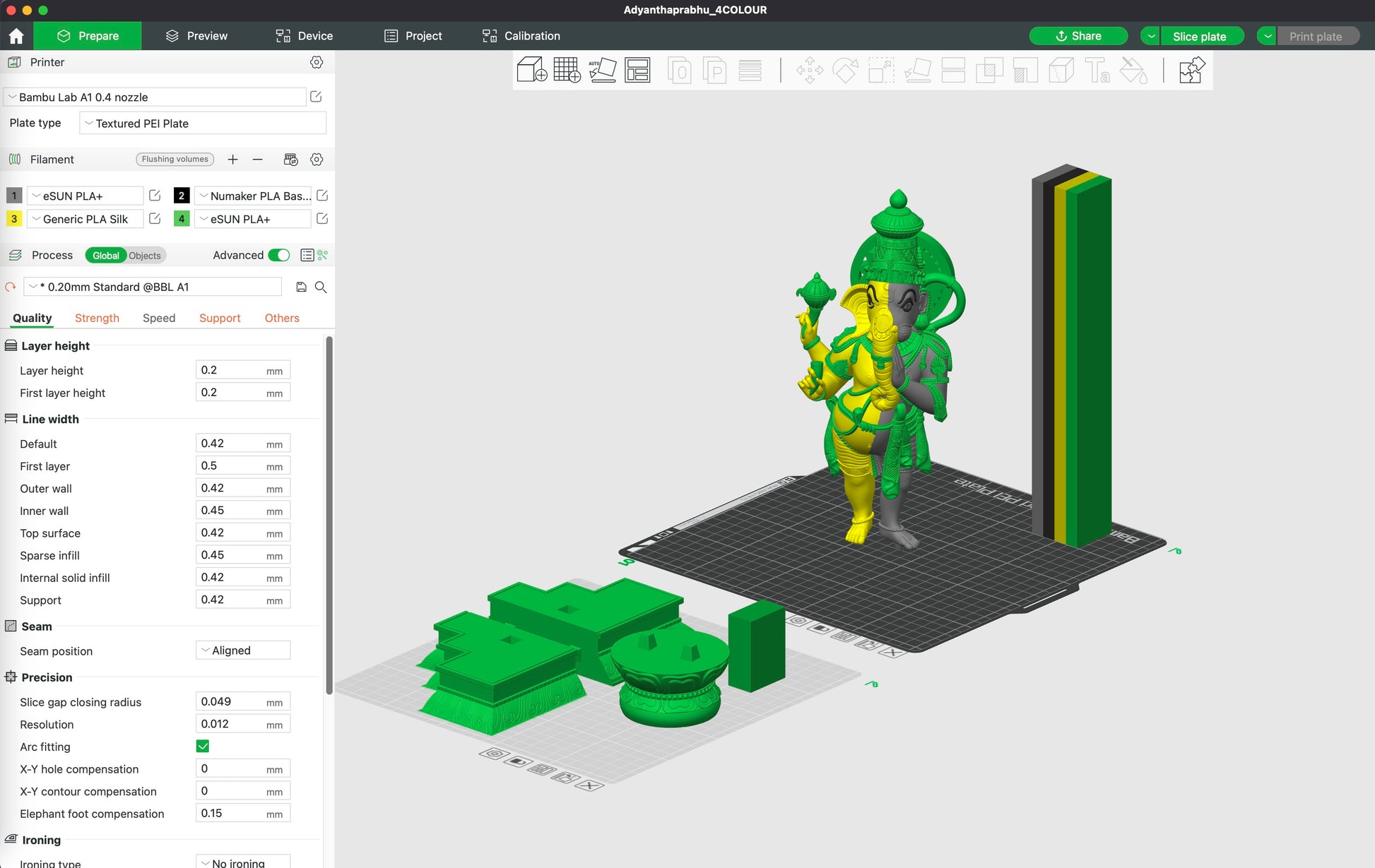Search the process settings
The height and width of the screenshot is (868, 1375).
[x=321, y=287]
